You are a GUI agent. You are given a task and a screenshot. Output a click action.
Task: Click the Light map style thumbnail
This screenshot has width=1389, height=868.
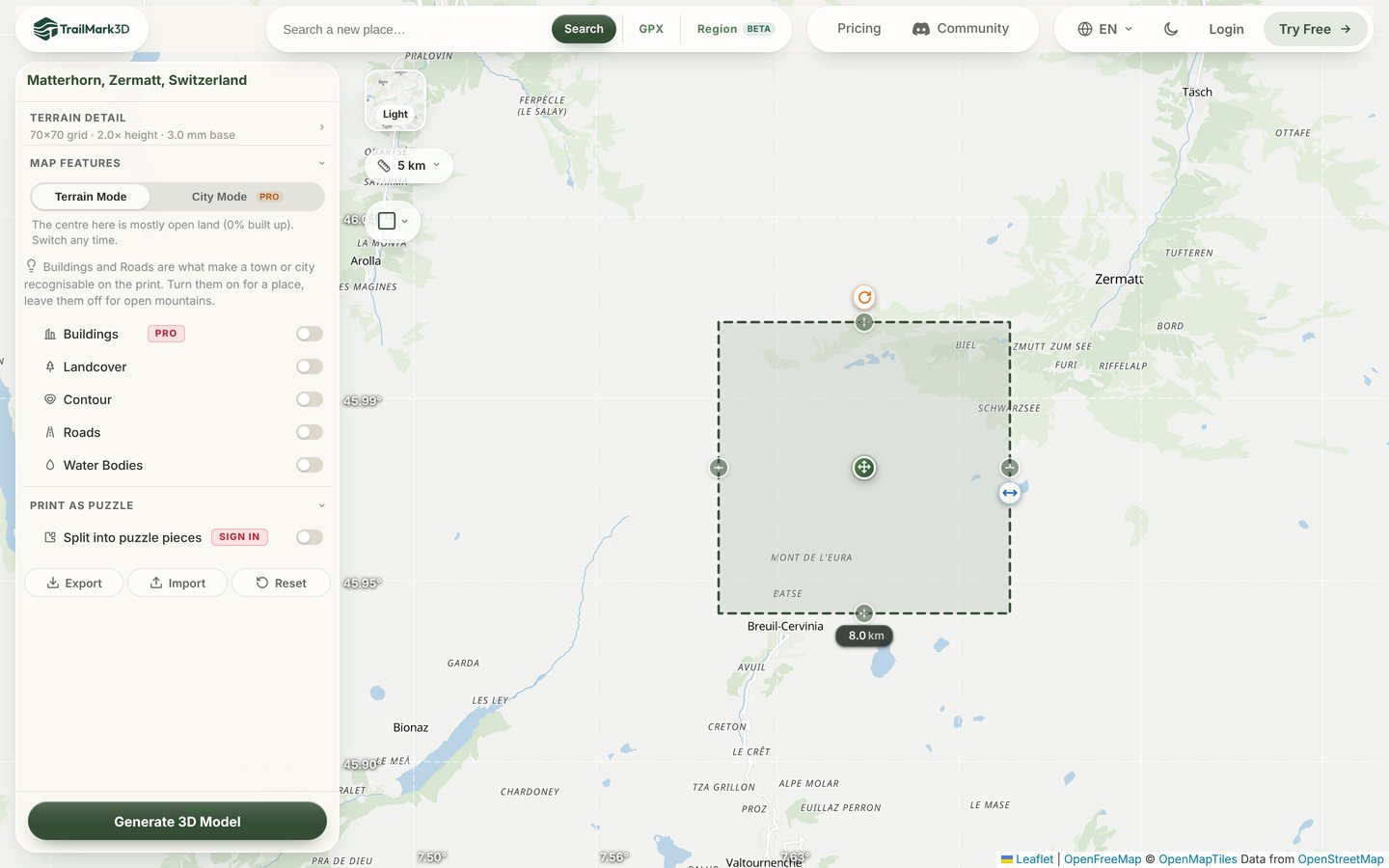point(395,100)
